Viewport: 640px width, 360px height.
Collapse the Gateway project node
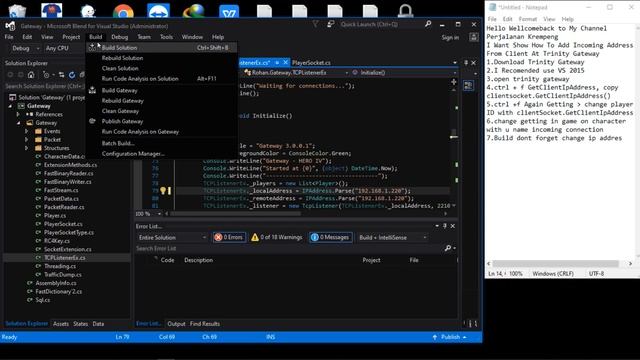[10, 106]
